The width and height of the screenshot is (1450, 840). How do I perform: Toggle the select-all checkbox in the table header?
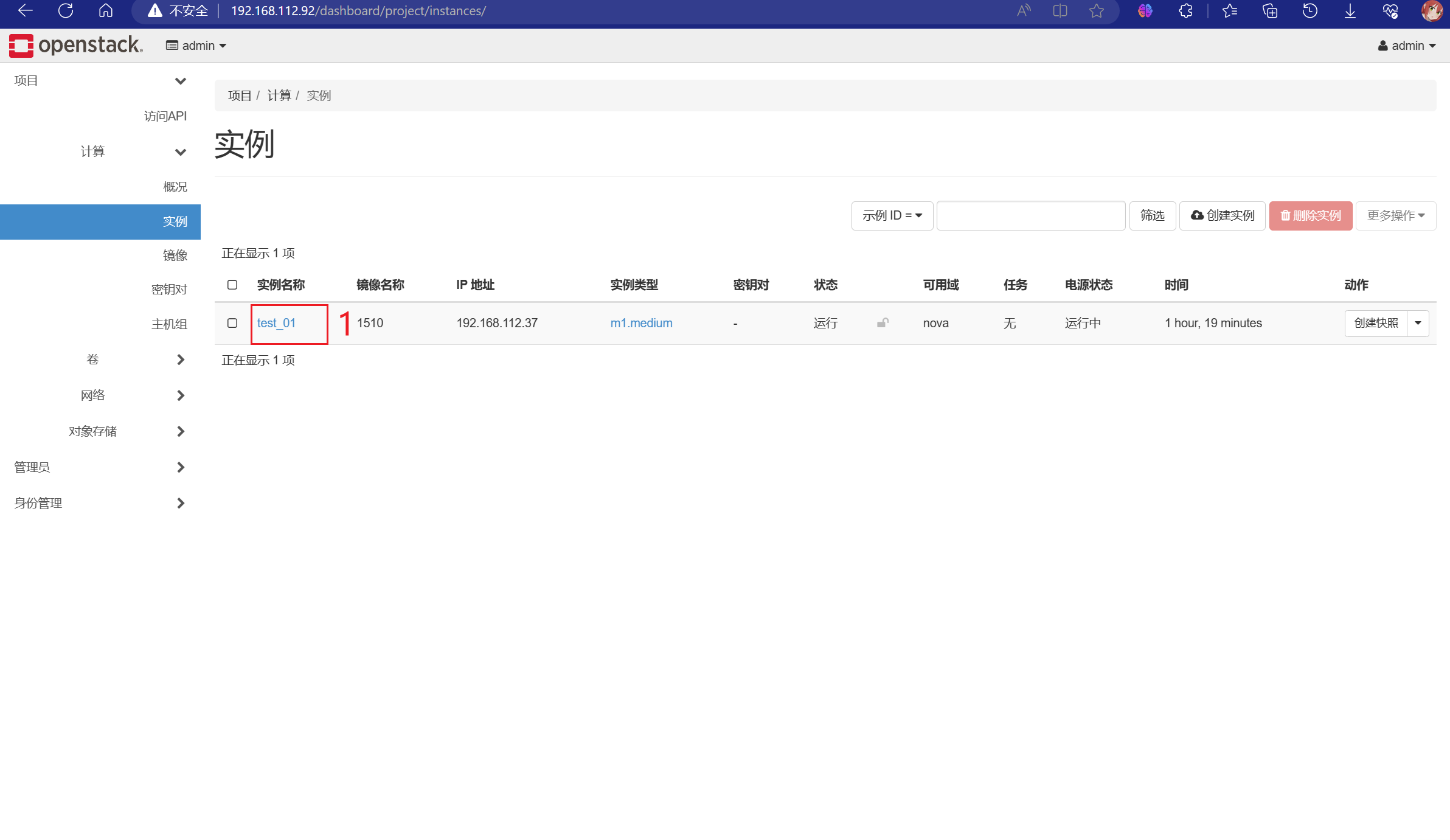pos(232,285)
